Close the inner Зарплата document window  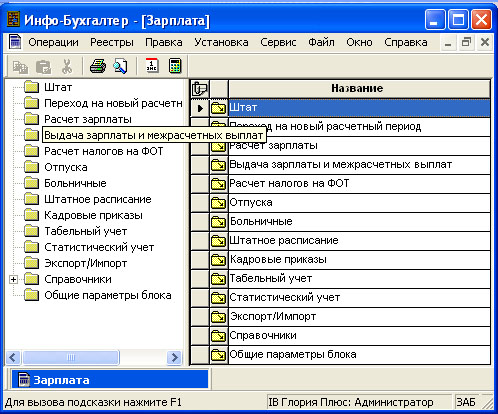485,43
